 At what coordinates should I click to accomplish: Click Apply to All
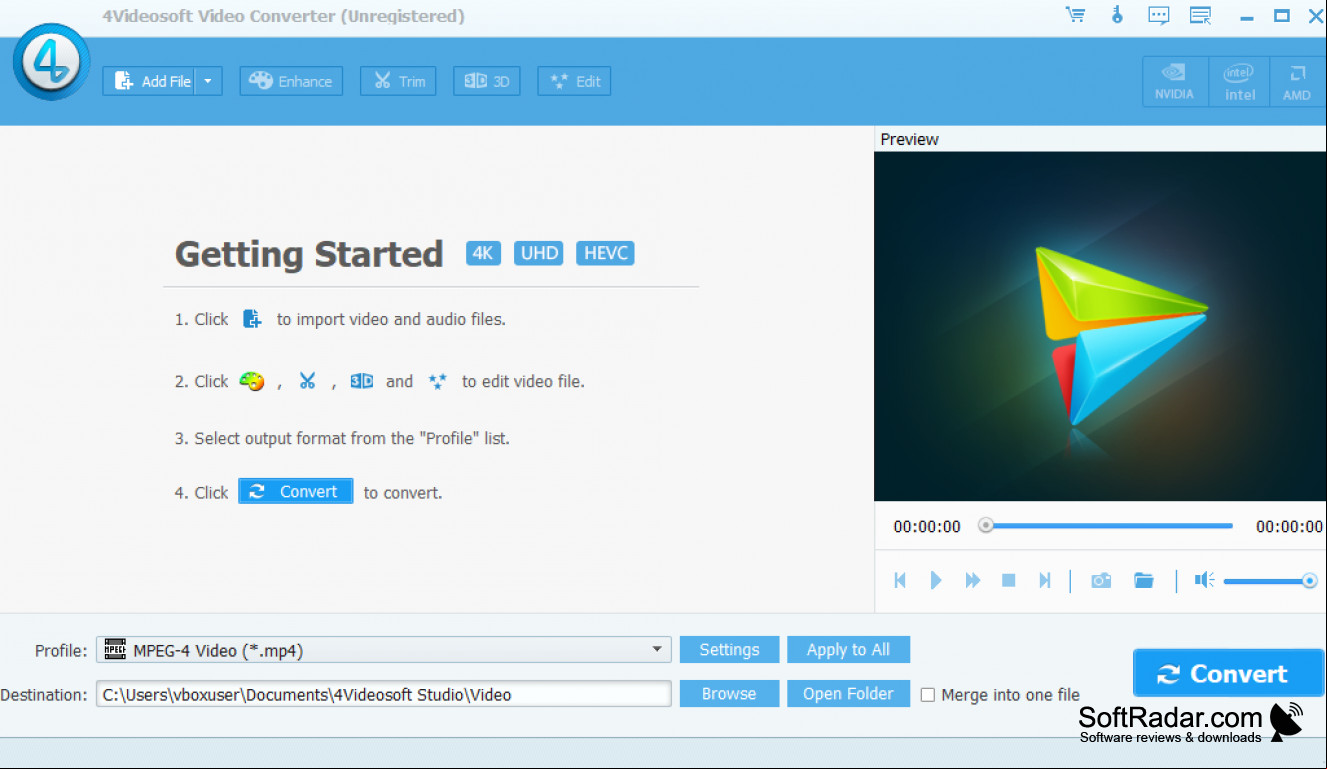pos(849,650)
